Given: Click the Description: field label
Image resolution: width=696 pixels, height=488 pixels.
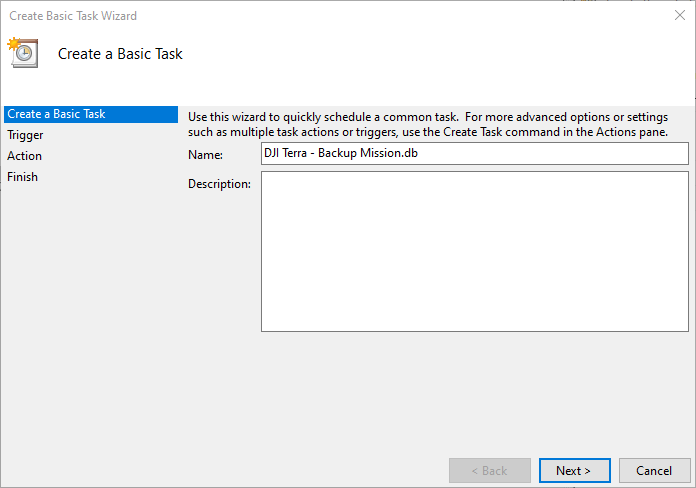Looking at the screenshot, I should pos(219,184).
